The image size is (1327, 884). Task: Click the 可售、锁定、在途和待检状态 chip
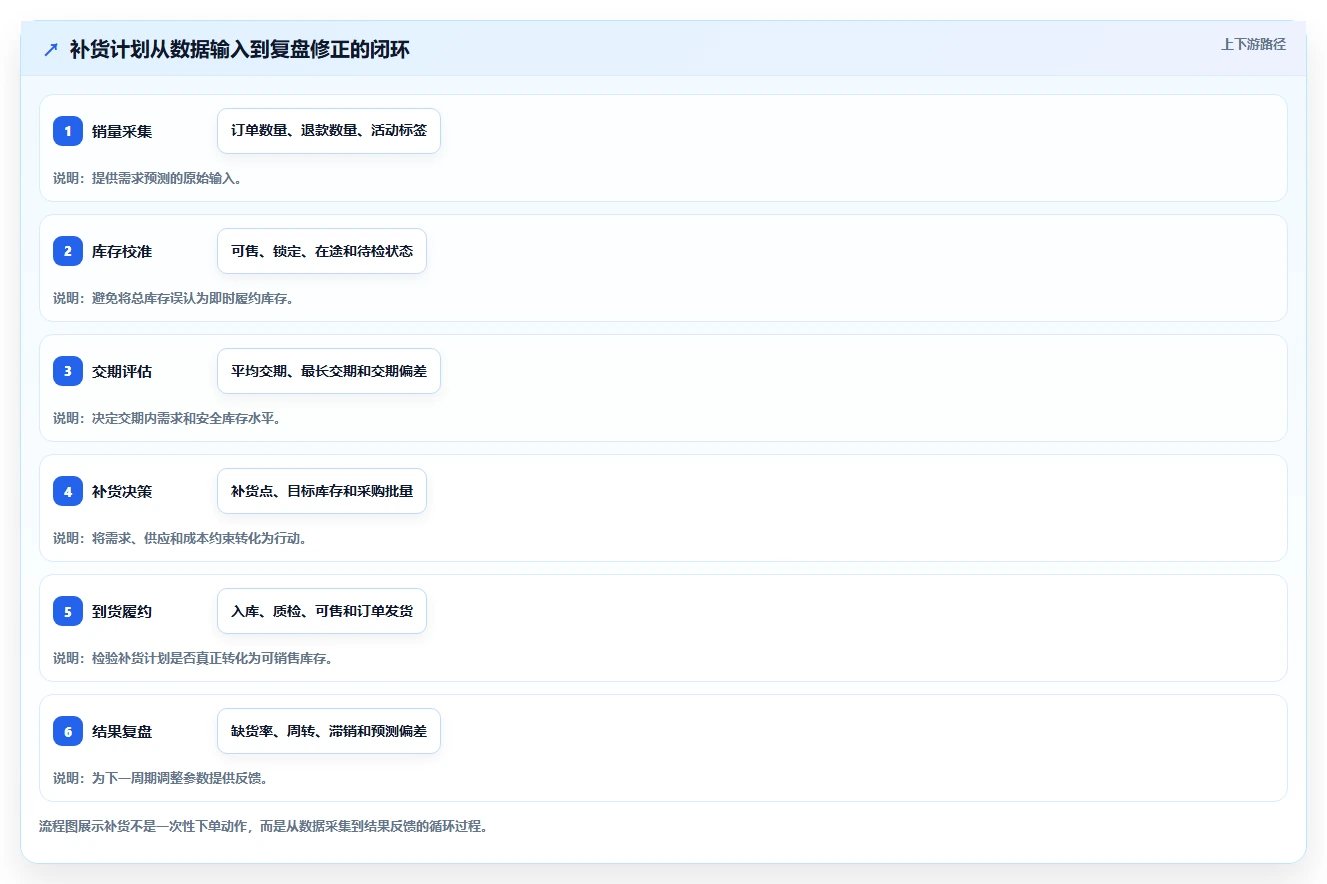(322, 251)
